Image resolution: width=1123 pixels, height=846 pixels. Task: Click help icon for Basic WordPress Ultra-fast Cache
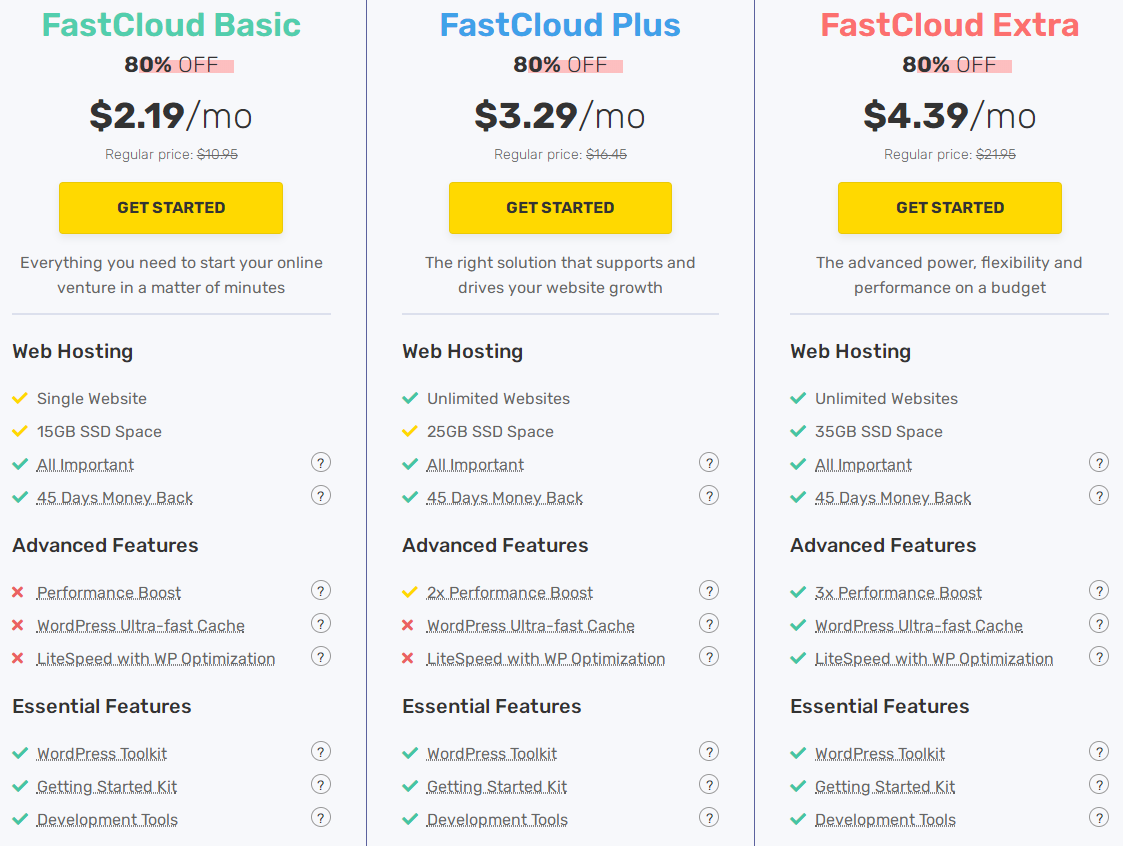click(320, 624)
